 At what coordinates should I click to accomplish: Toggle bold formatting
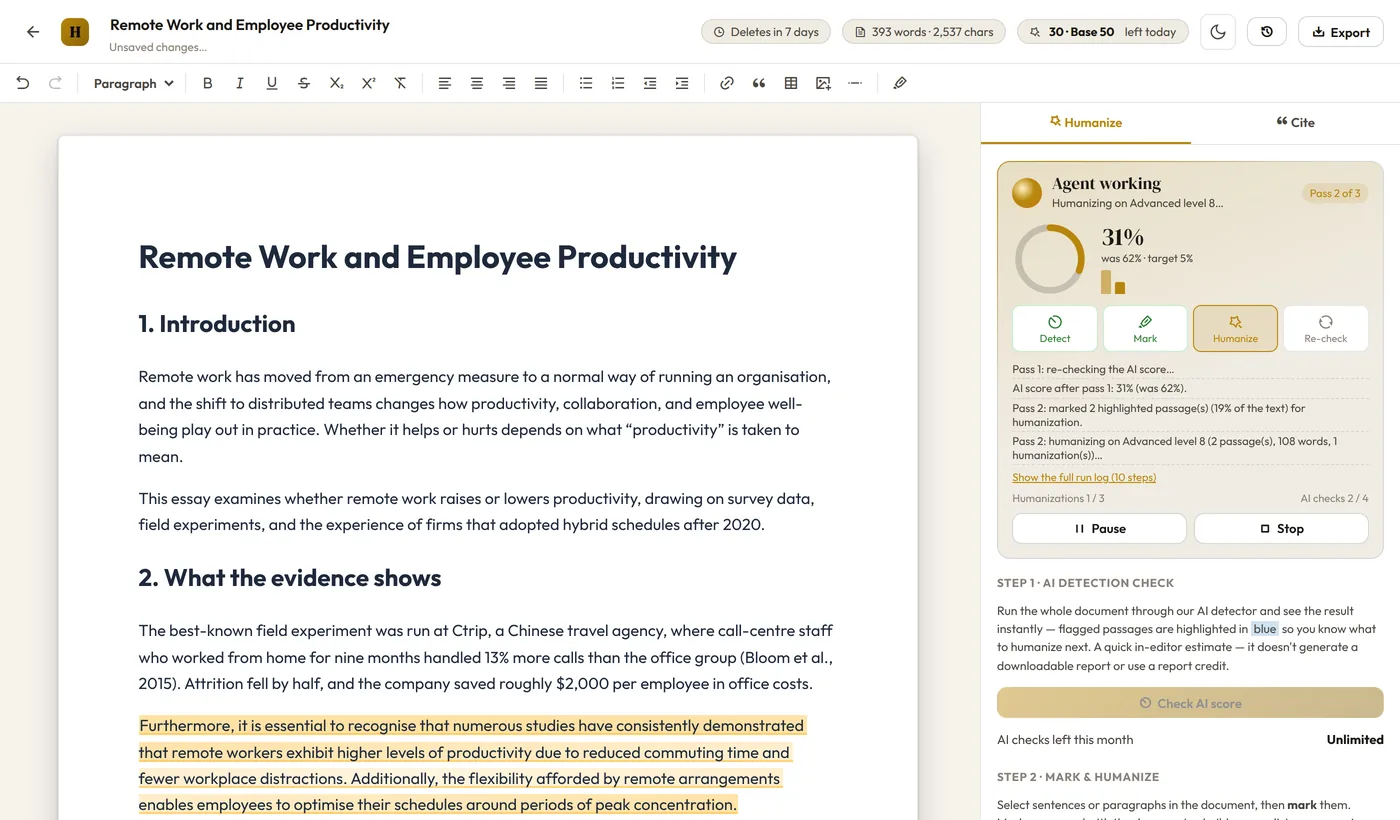(x=207, y=83)
